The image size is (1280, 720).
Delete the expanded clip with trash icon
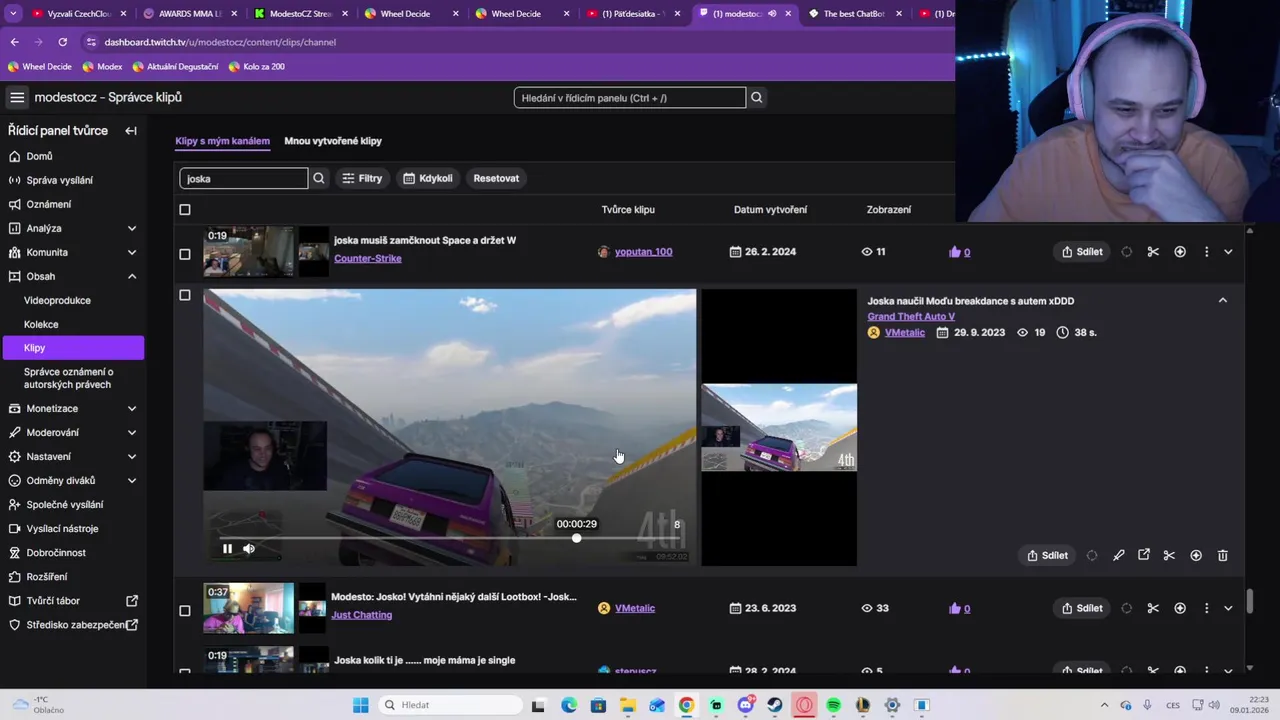click(x=1222, y=555)
